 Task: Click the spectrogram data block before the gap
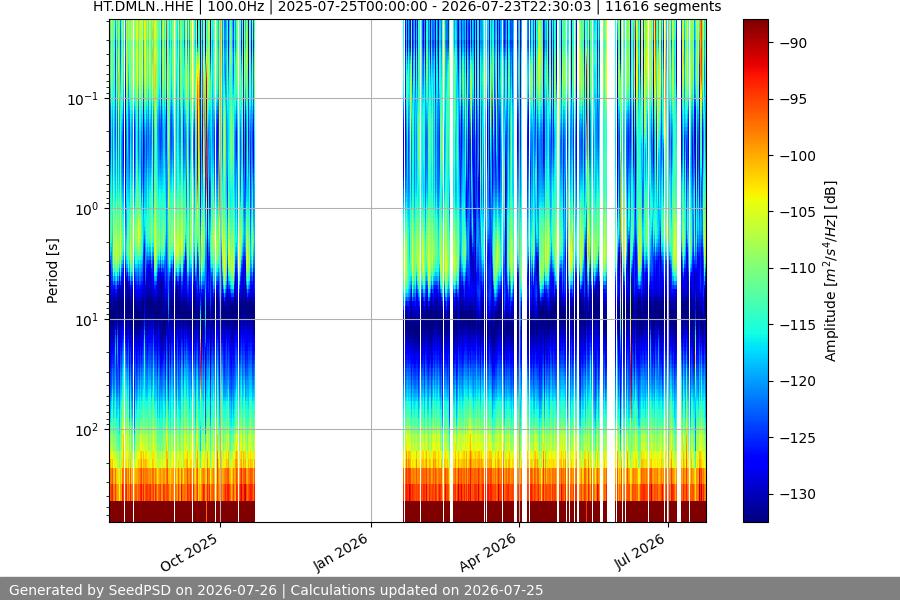[x=182, y=271]
